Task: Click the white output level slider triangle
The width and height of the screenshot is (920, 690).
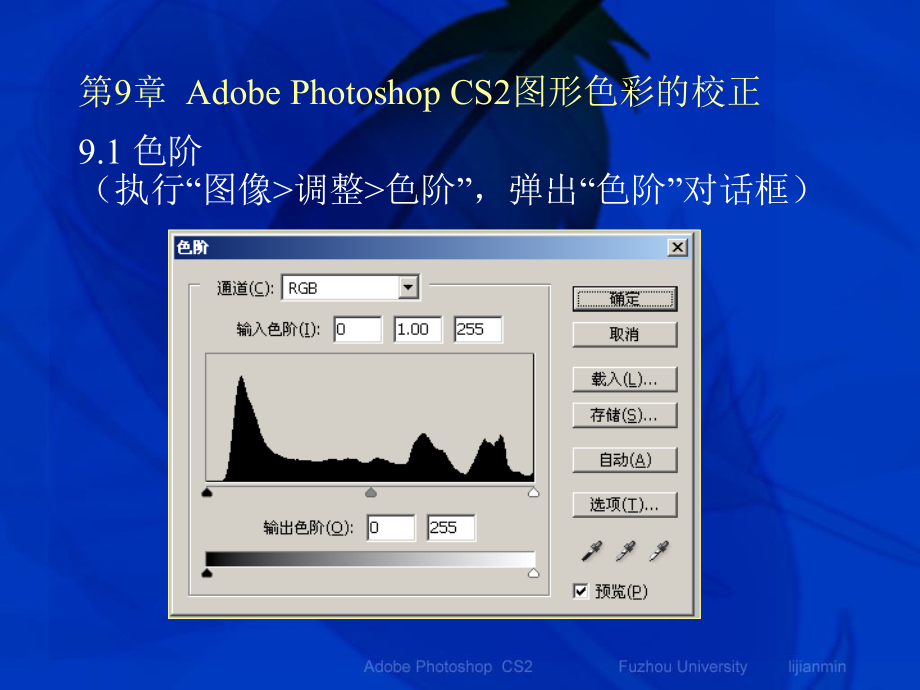Action: point(533,572)
